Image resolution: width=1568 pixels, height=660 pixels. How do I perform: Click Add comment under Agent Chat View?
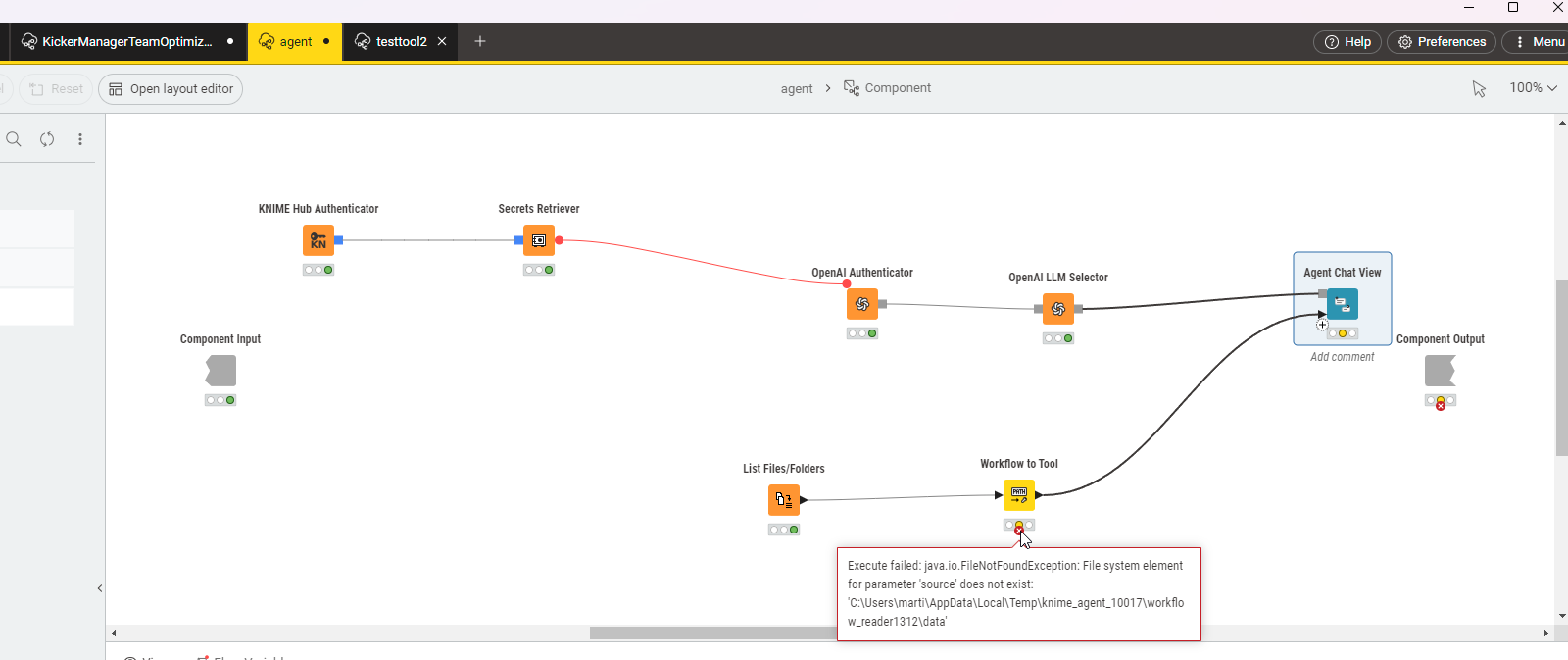point(1342,357)
